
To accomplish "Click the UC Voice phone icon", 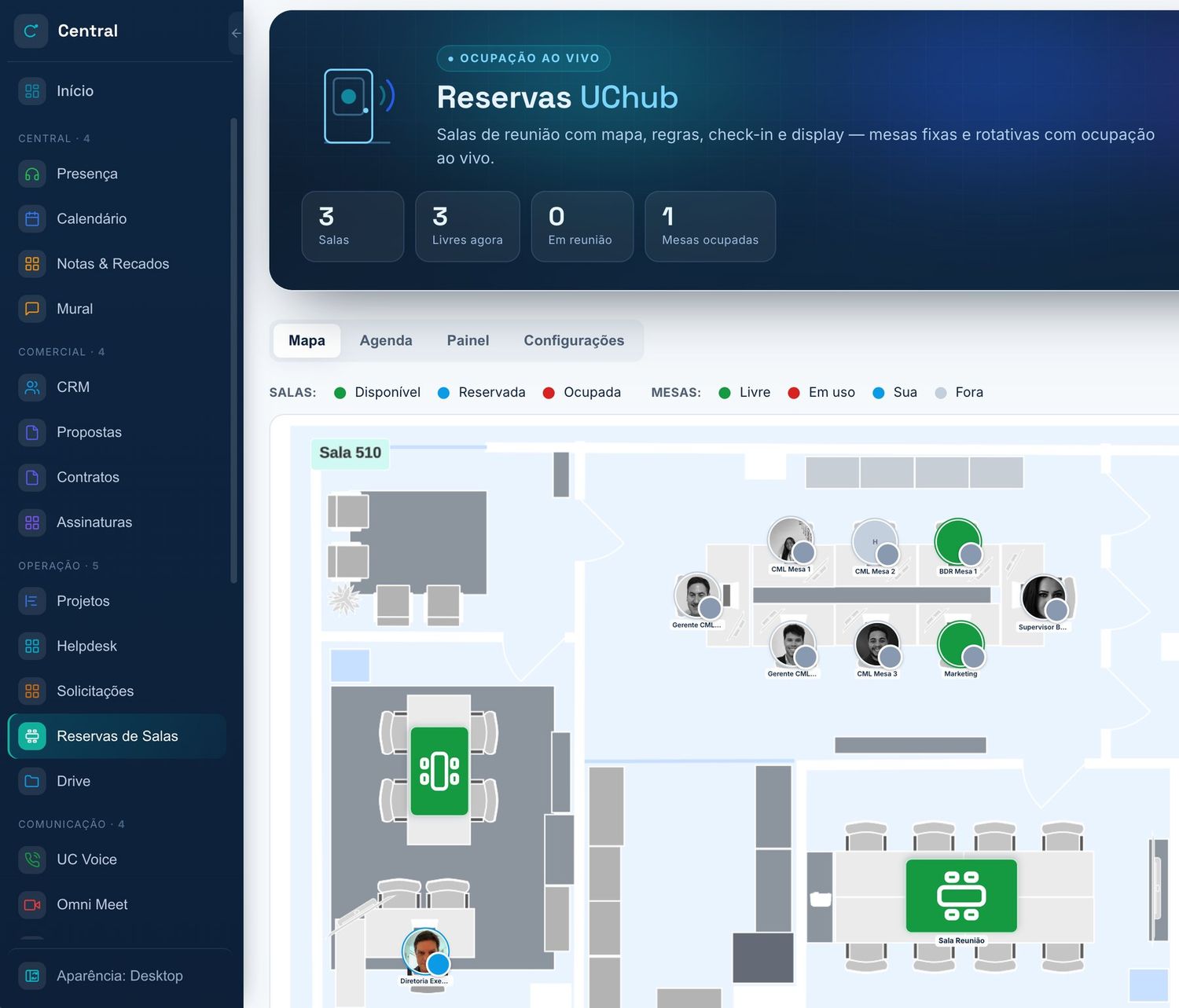I will click(x=32, y=860).
